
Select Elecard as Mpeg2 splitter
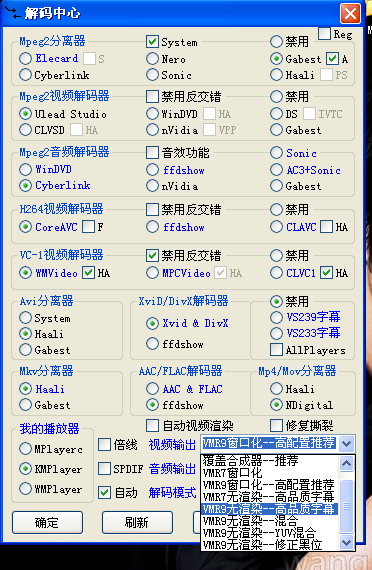25,58
